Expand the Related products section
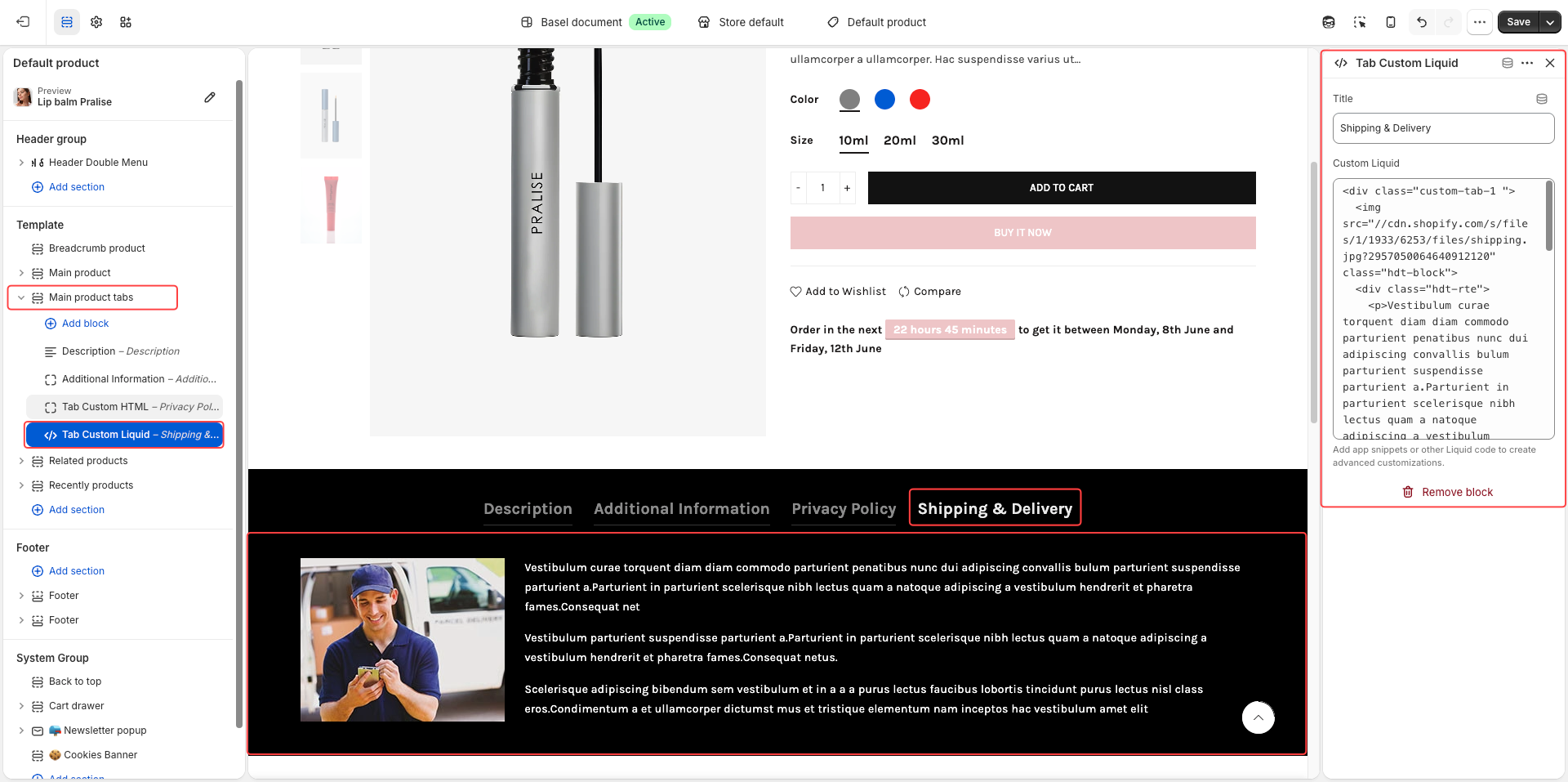 point(21,461)
